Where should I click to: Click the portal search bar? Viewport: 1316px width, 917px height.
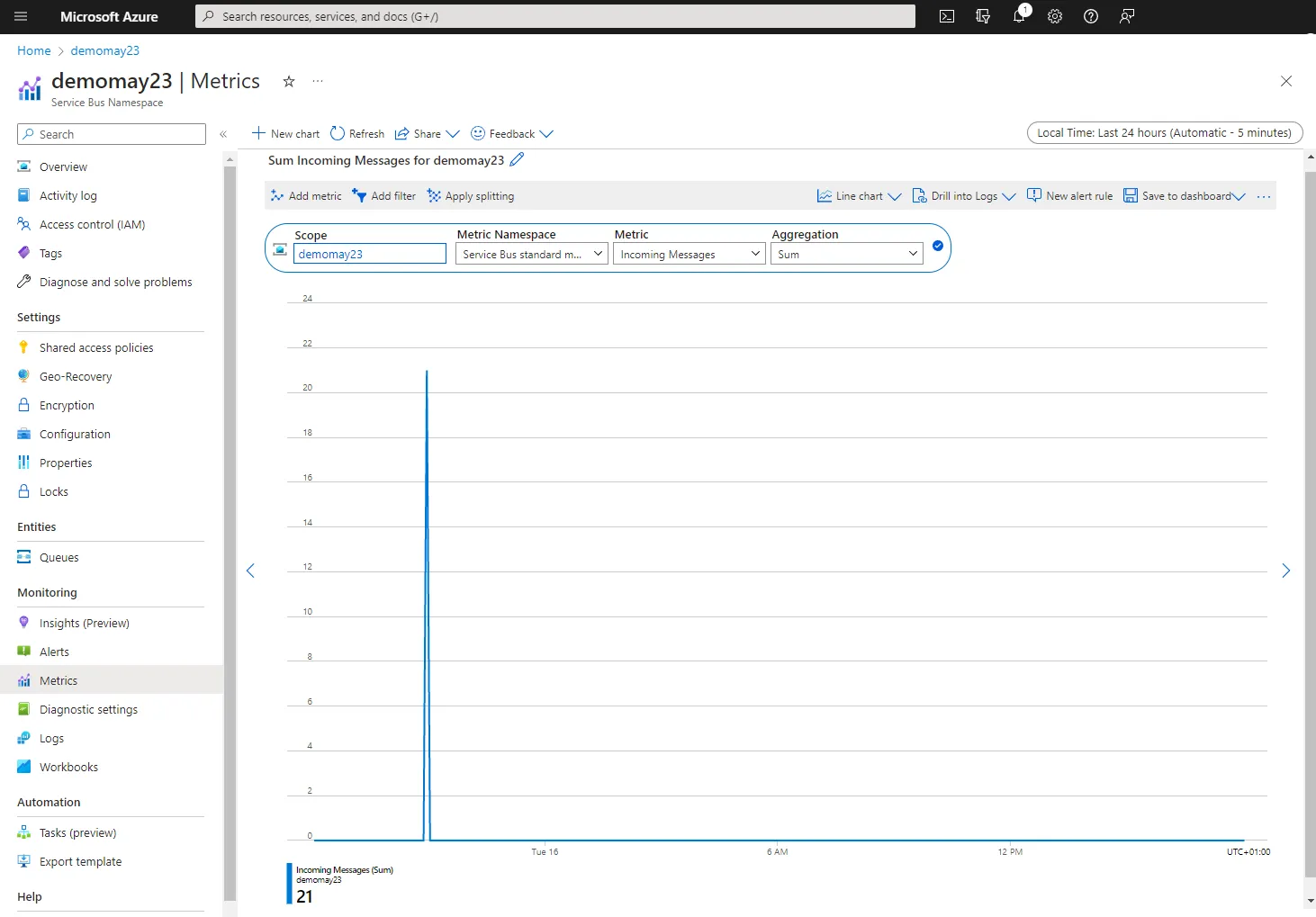click(555, 16)
